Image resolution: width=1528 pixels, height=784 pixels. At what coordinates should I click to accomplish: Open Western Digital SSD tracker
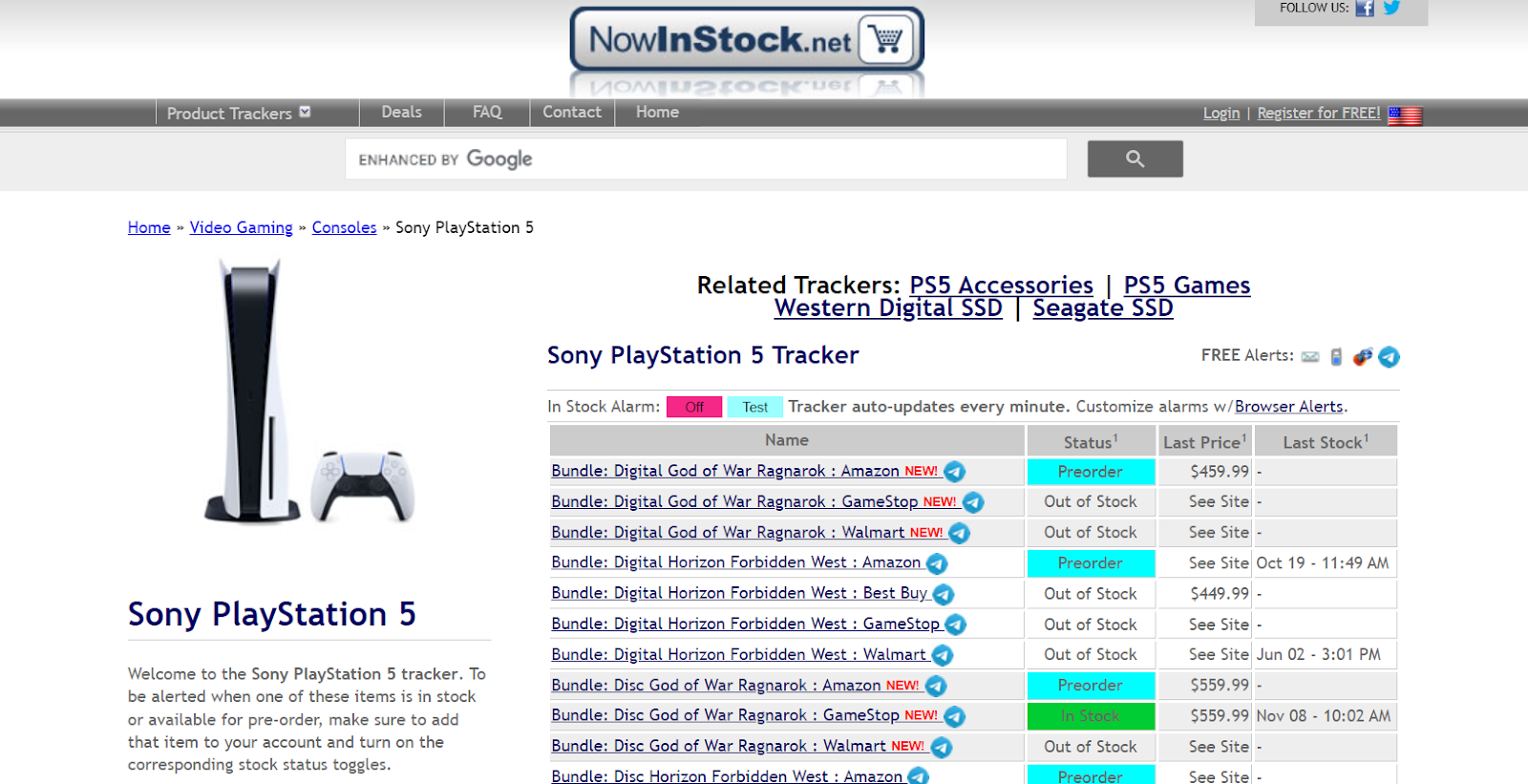888,307
